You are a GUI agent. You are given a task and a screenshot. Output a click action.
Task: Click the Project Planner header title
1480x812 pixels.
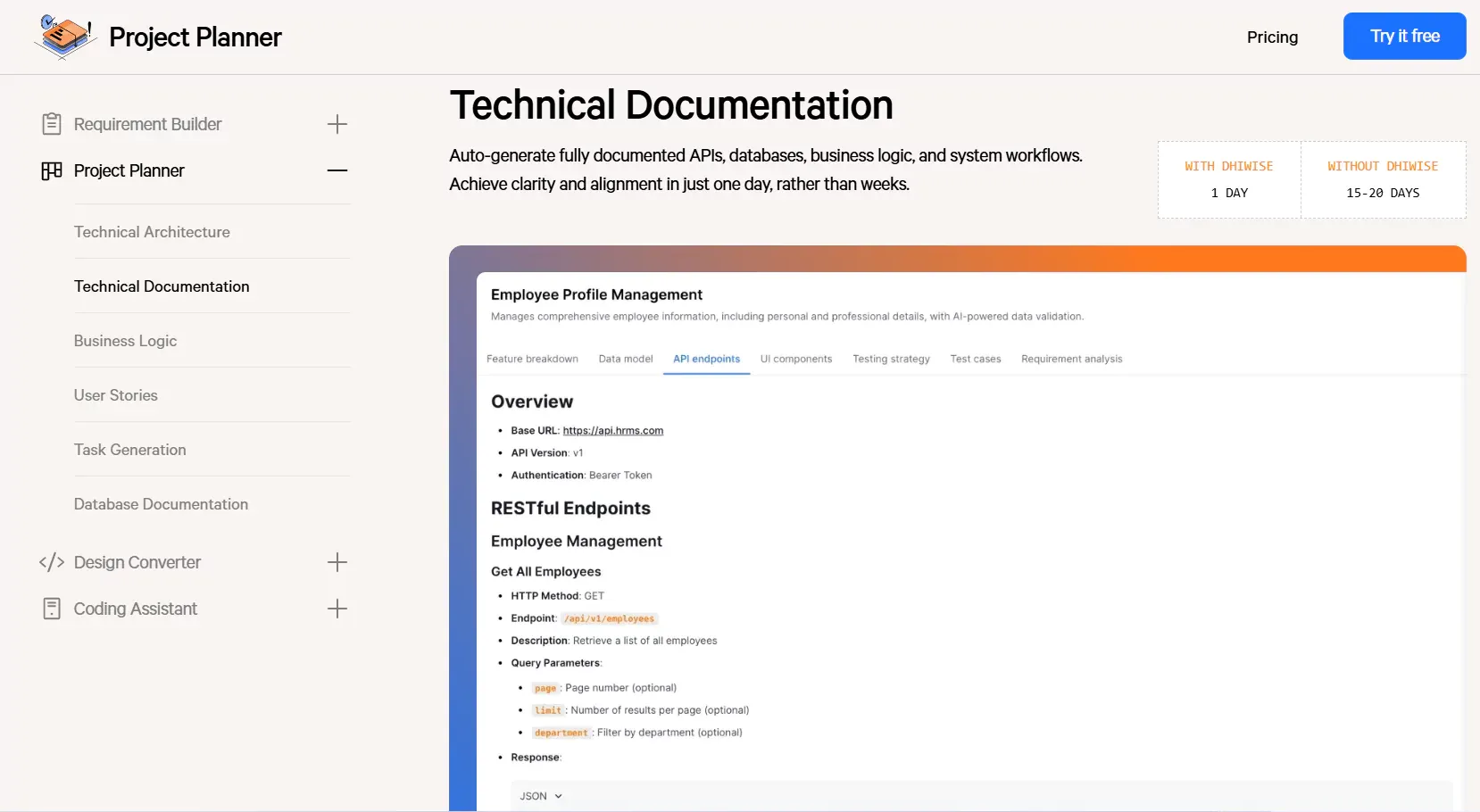(195, 37)
